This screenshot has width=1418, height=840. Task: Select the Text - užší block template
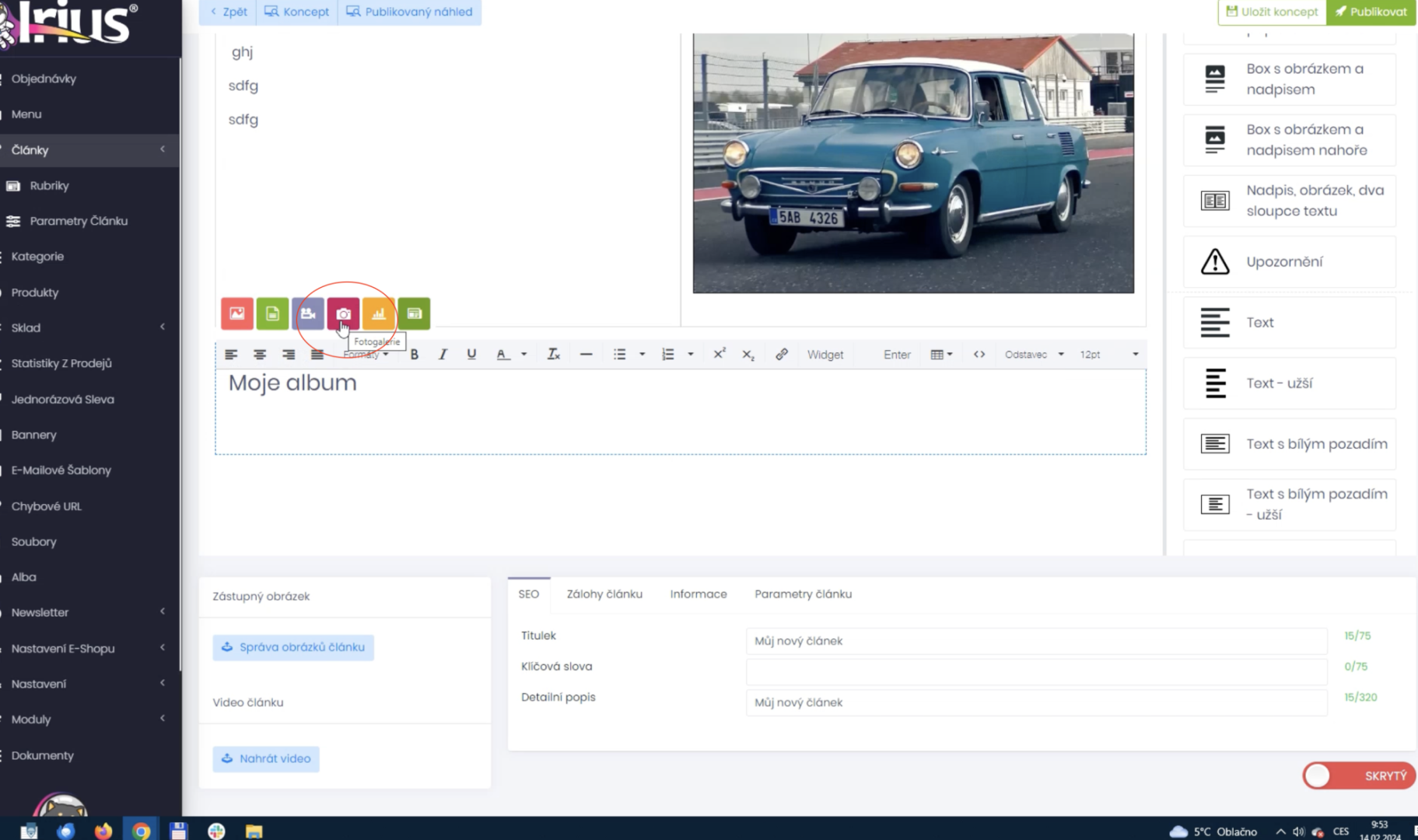(1290, 383)
